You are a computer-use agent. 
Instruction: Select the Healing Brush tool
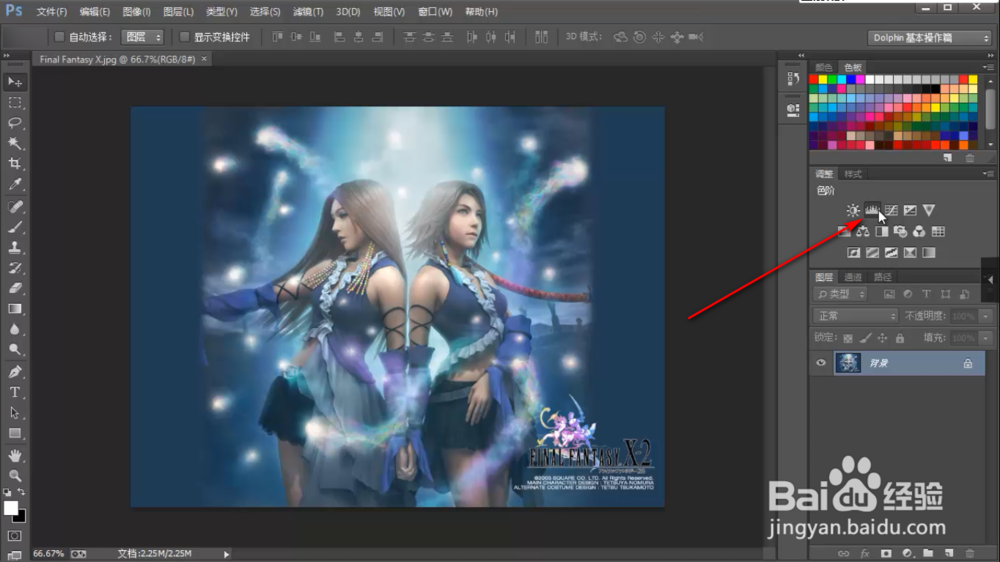pyautogui.click(x=15, y=207)
